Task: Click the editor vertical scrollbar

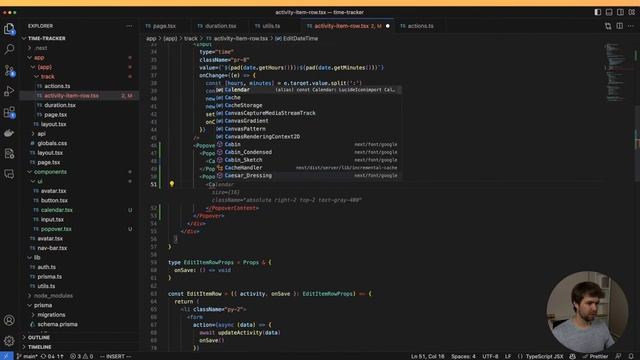Action: pos(637,143)
